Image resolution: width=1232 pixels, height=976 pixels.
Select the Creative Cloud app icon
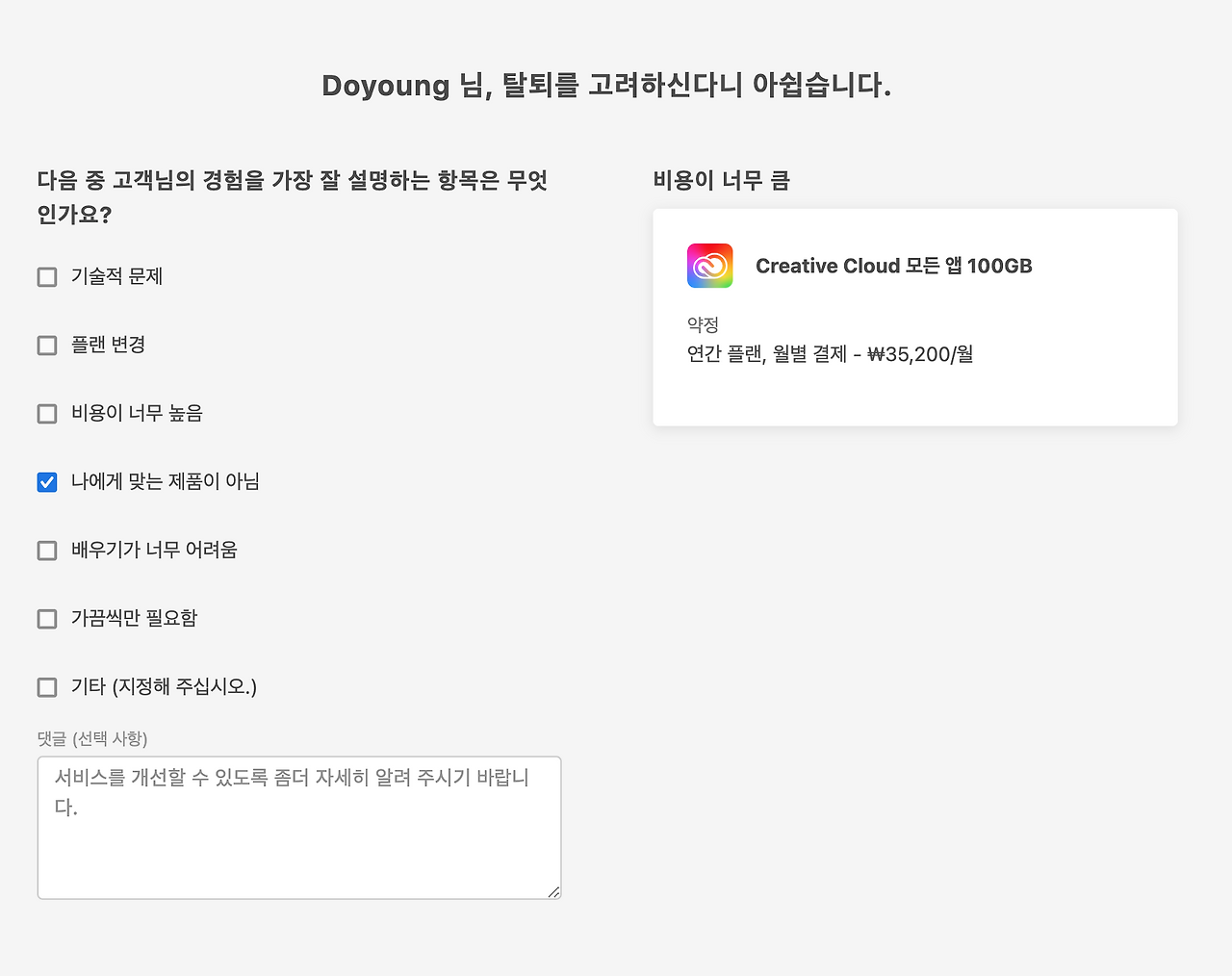(x=708, y=266)
